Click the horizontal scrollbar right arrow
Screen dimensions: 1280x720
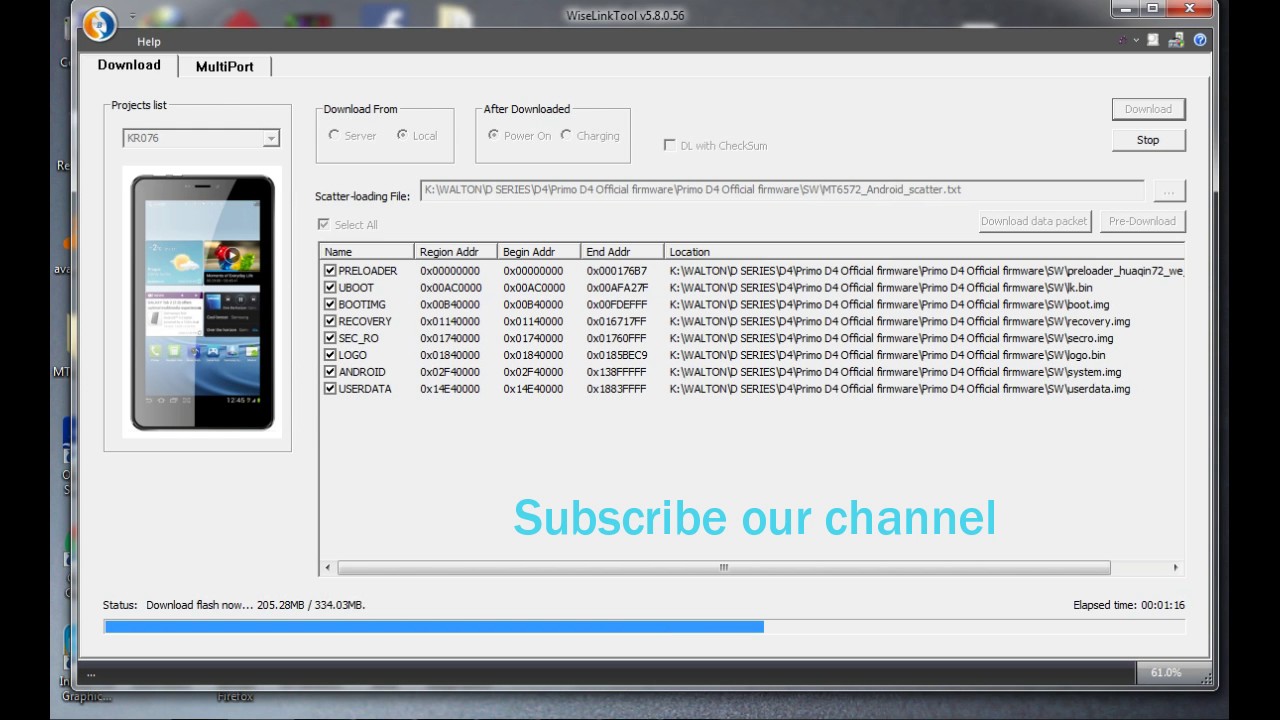point(1176,568)
